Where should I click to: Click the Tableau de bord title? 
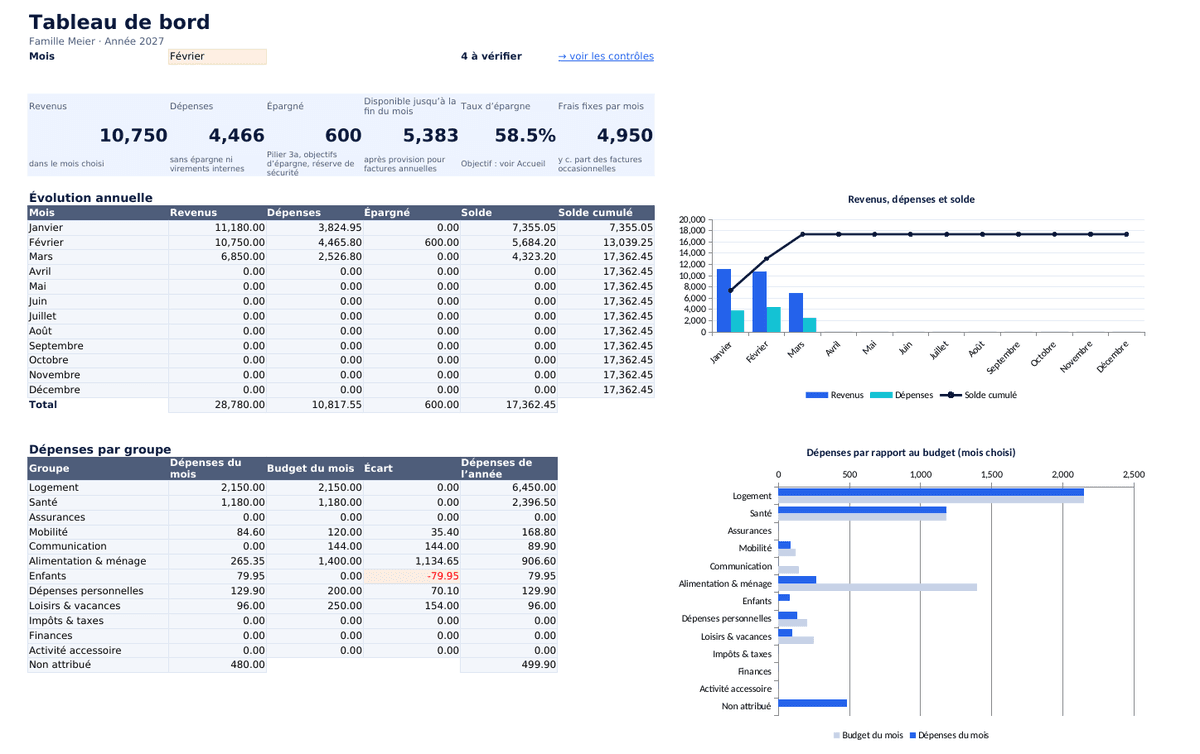pos(119,22)
